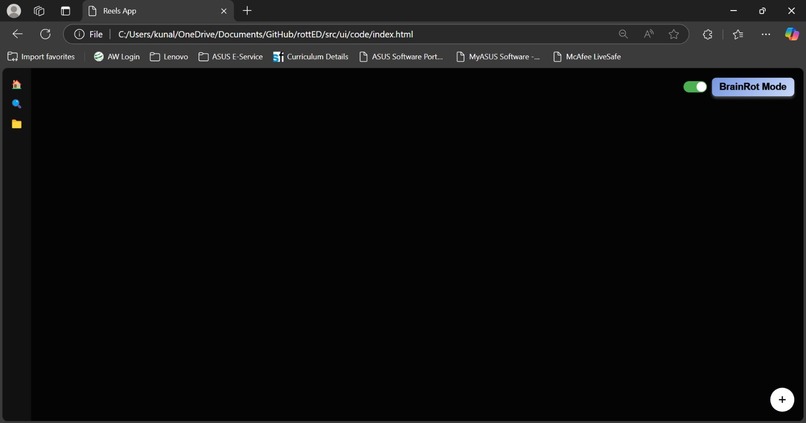Open the ASUS Software Port... bookmark

tap(401, 57)
